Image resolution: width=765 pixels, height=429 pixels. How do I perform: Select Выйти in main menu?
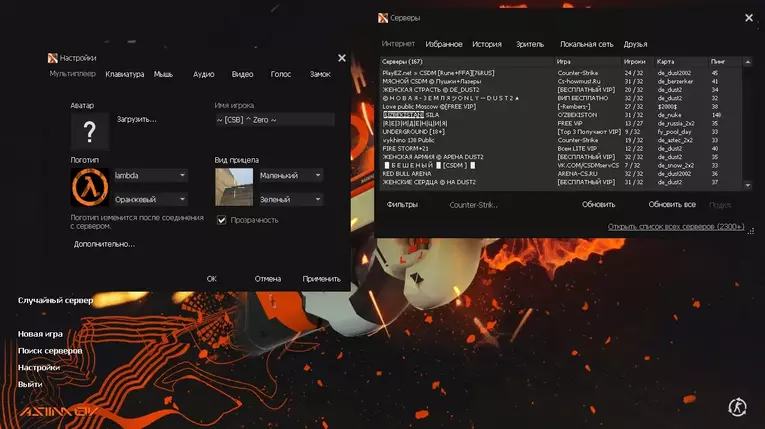pos(30,384)
